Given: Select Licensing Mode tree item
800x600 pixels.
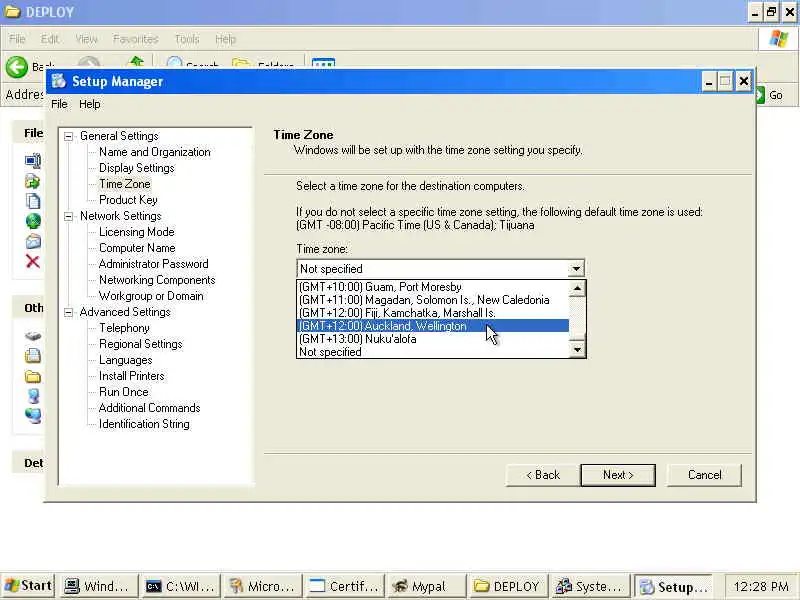Looking at the screenshot, I should (137, 232).
